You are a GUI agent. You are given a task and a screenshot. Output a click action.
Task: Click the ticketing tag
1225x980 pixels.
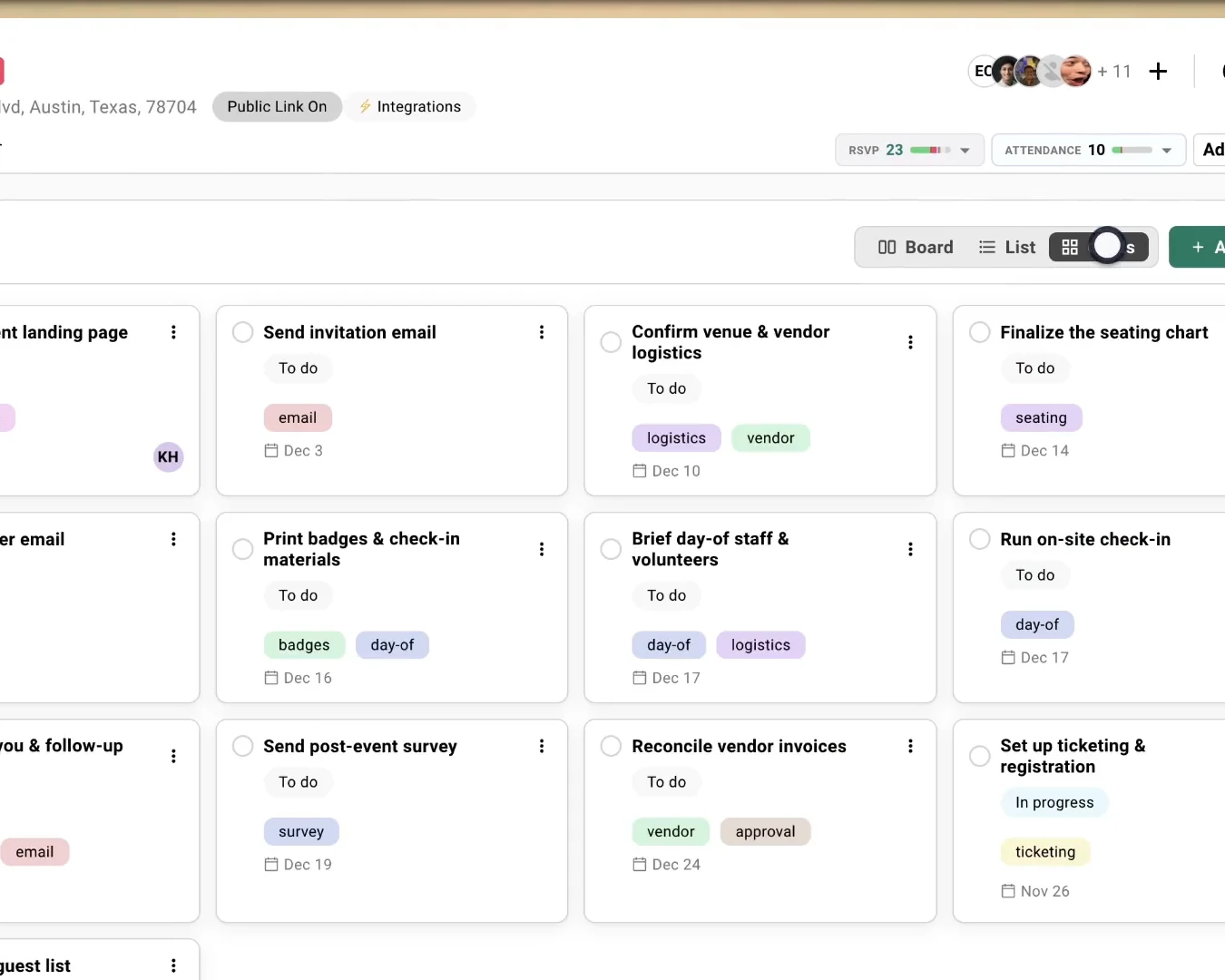(x=1045, y=852)
